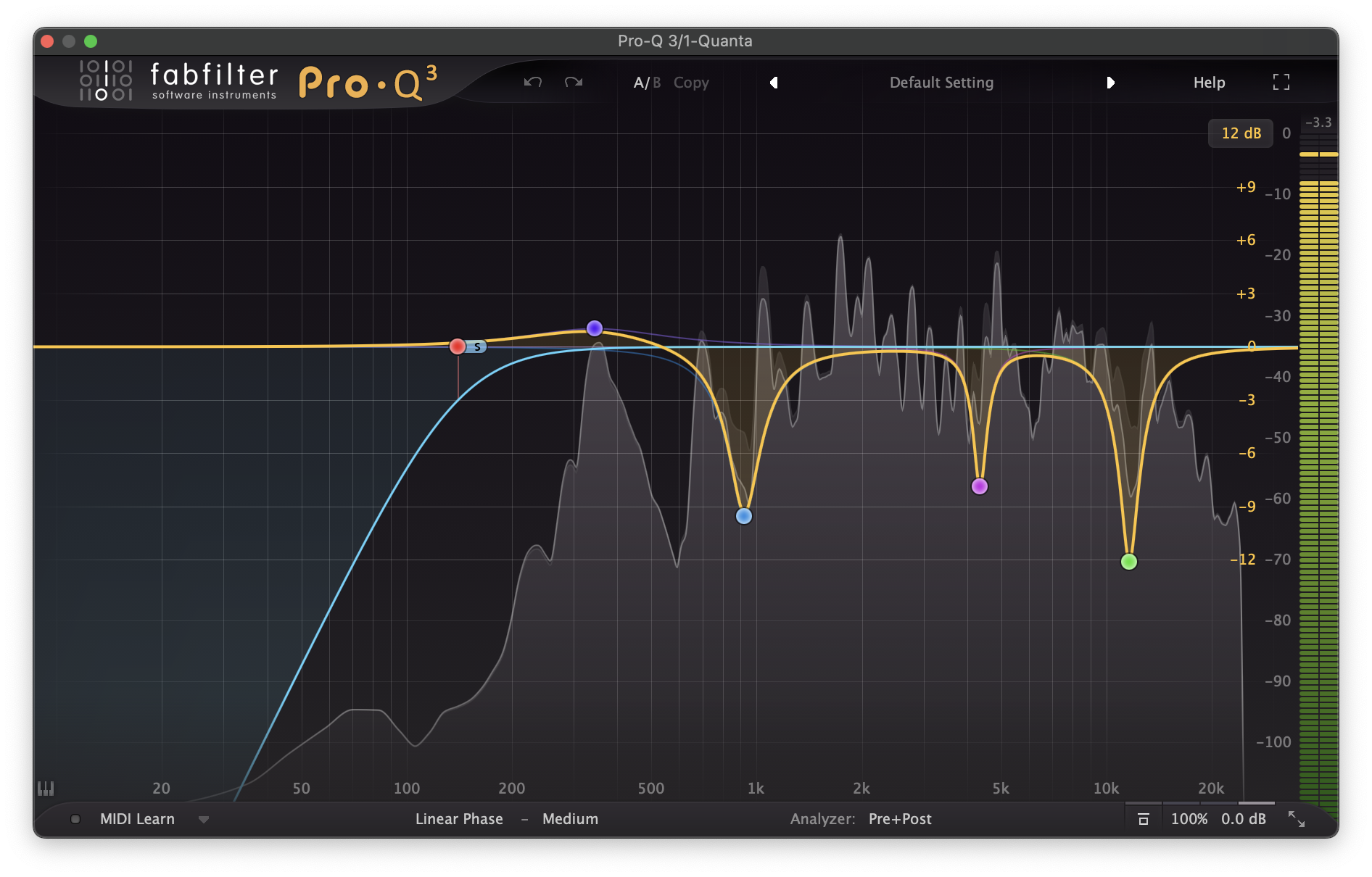This screenshot has height=877, width=1372.
Task: Open the Help menu
Action: (x=1209, y=83)
